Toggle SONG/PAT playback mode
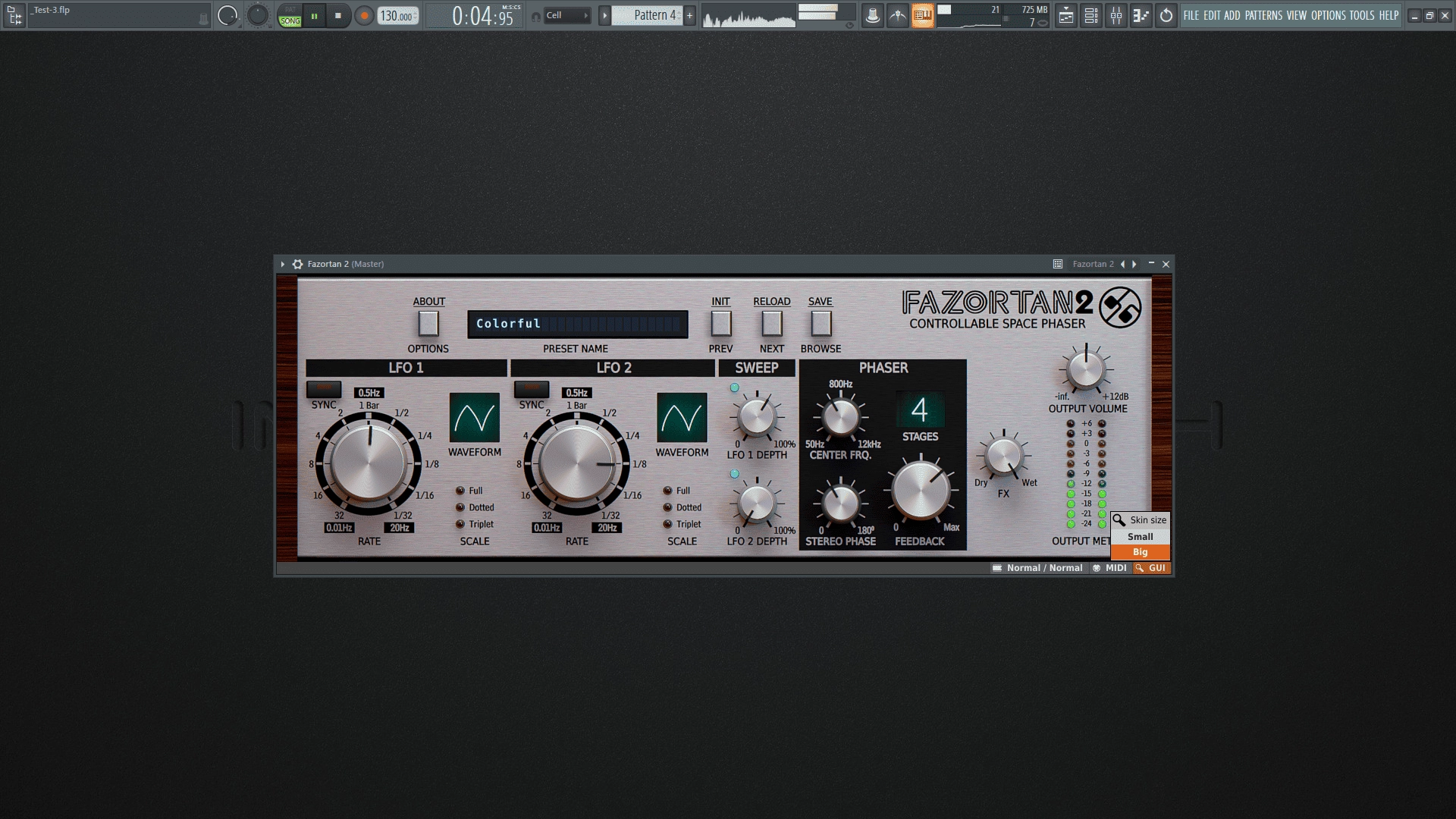The height and width of the screenshot is (819, 1456). coord(290,15)
